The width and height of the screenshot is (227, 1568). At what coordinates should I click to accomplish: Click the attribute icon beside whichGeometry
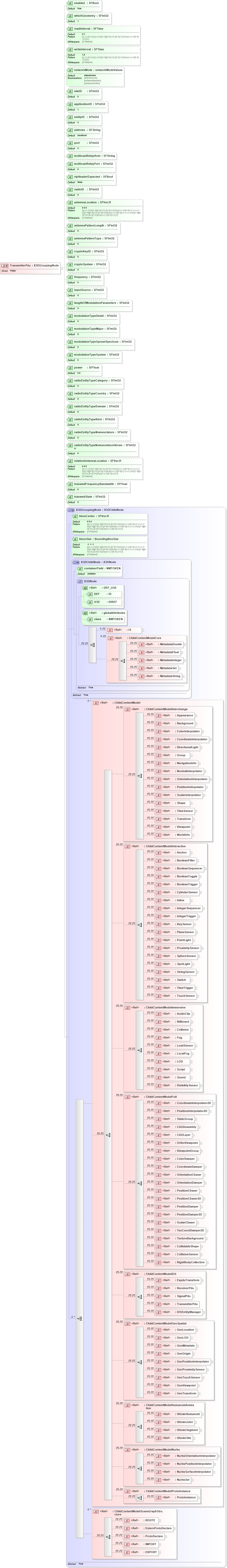tap(70, 16)
